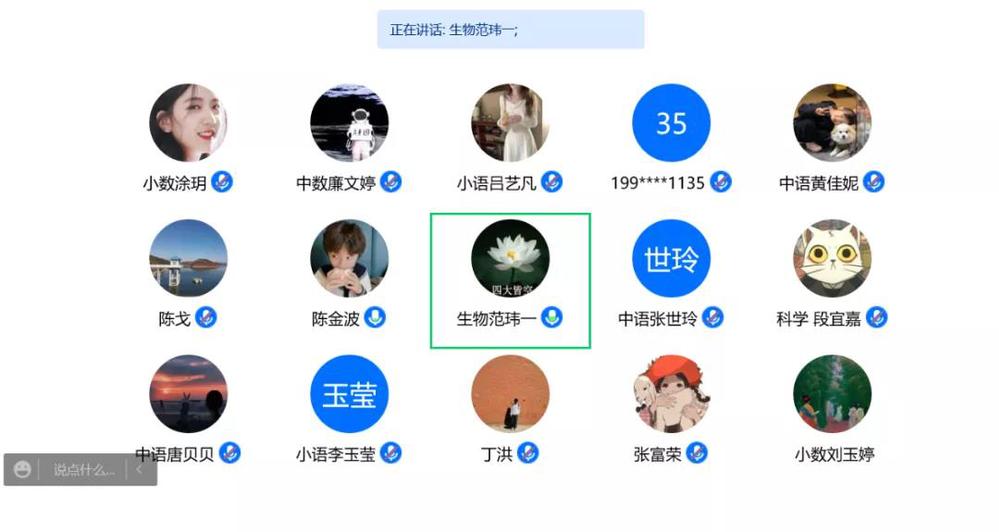Click active mic icon next to 陈金波
Screen dimensions: 999x532
point(375,317)
